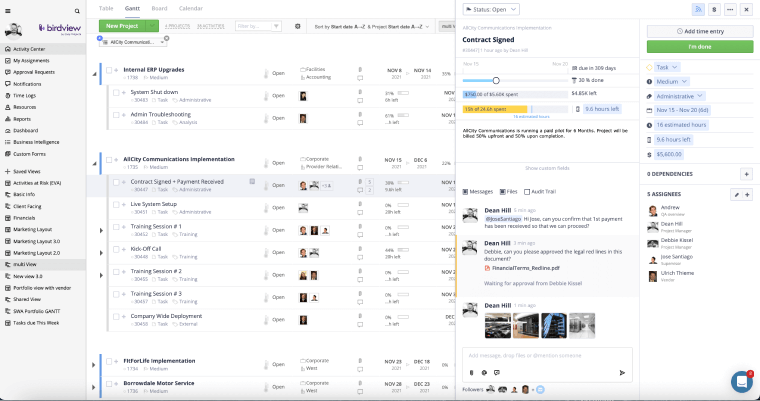
Task: Check the Company Wide Deployment checkbox
Action: [116, 317]
